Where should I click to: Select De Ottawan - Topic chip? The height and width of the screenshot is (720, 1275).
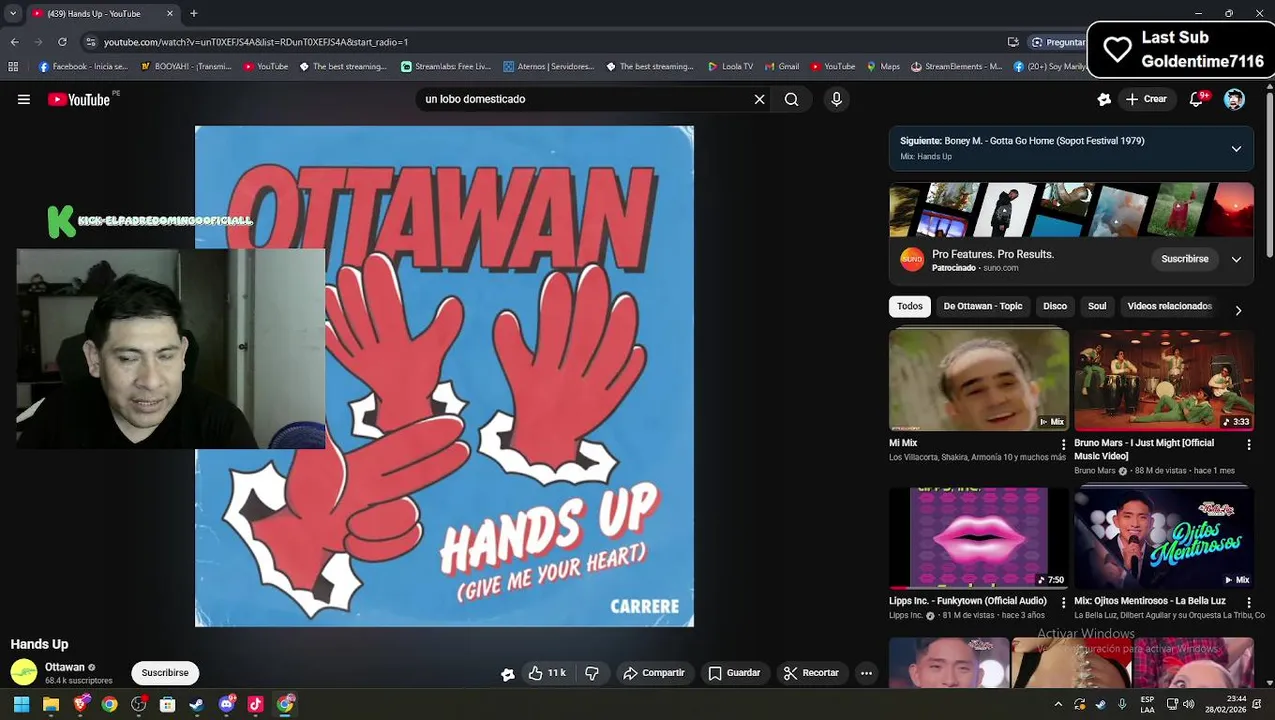pyautogui.click(x=983, y=306)
